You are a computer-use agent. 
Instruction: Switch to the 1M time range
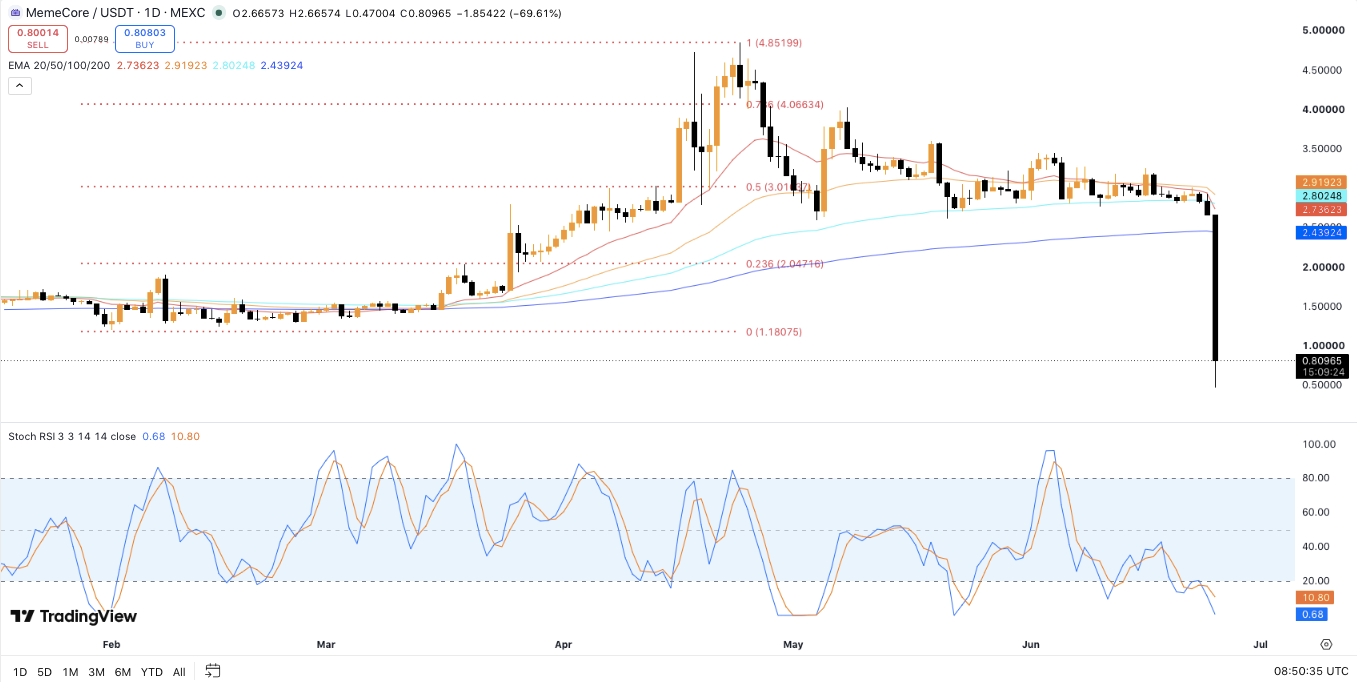coord(70,671)
